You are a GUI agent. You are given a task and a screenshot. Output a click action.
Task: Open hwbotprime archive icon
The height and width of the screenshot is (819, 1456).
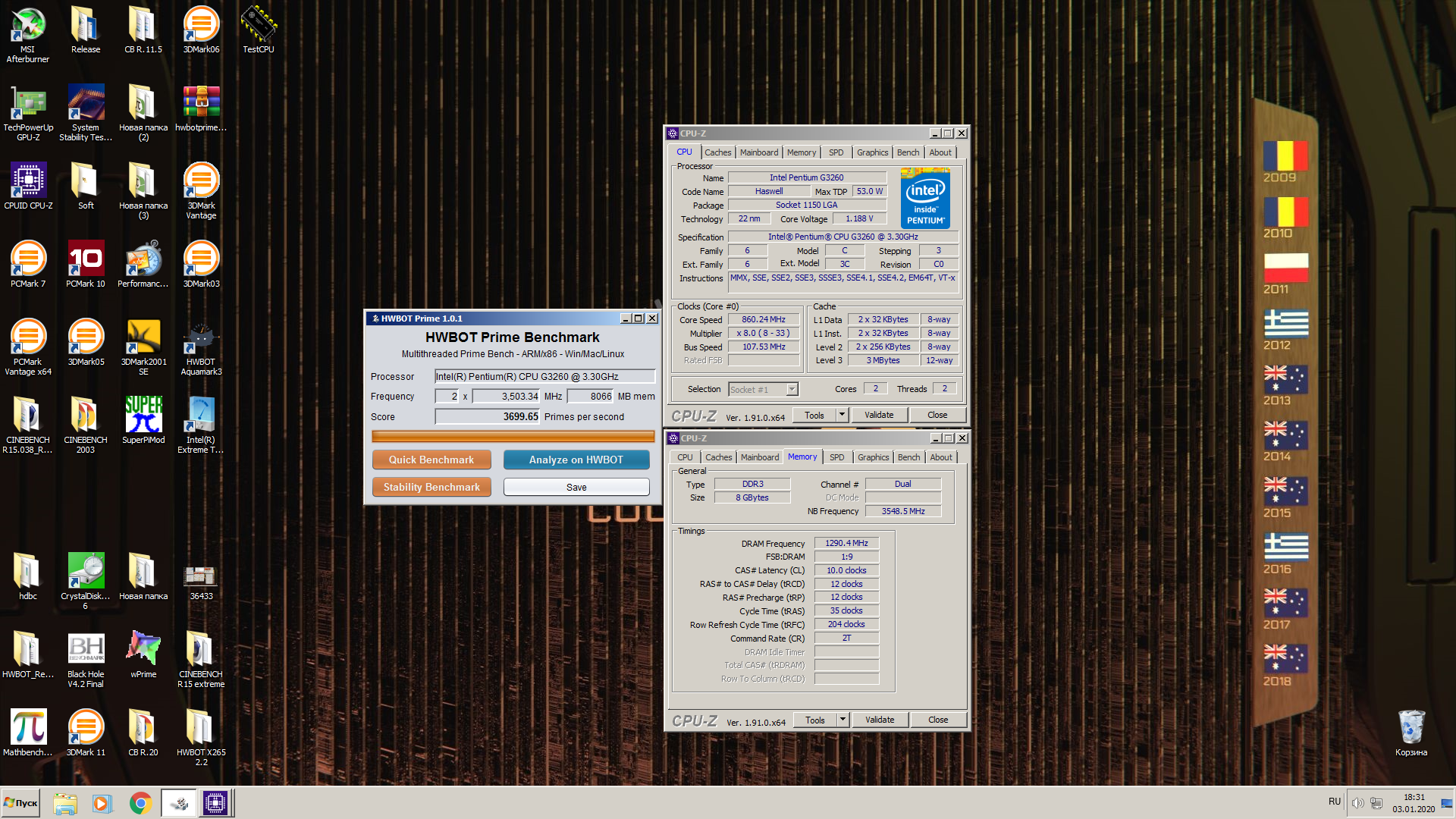point(201,108)
